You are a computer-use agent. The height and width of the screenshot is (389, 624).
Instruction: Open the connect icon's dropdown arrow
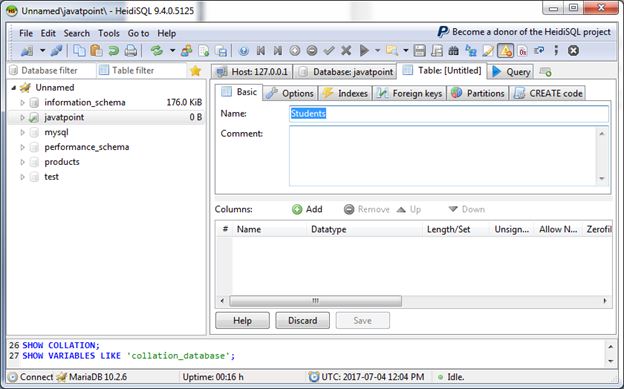click(x=42, y=51)
